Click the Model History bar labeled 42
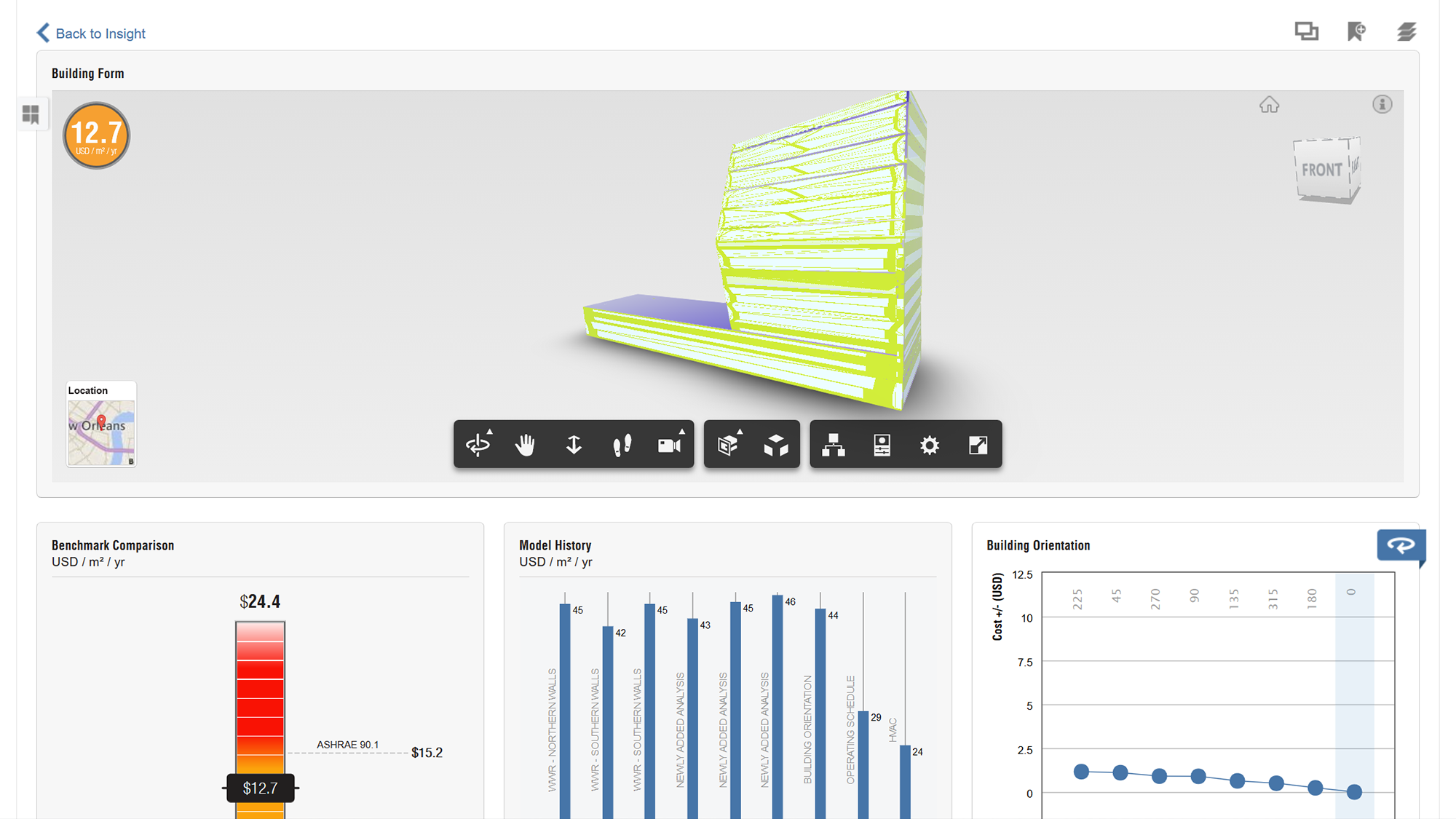The width and height of the screenshot is (1456, 819). (608, 722)
